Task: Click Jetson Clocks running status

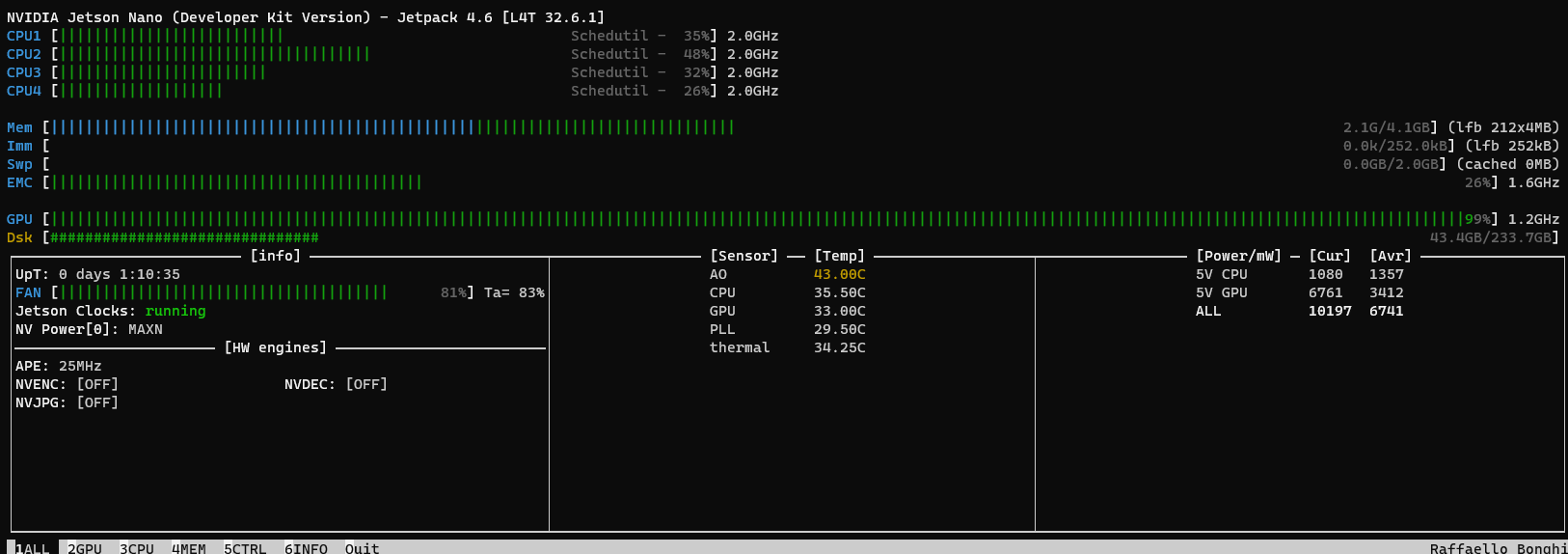Action: tap(111, 311)
